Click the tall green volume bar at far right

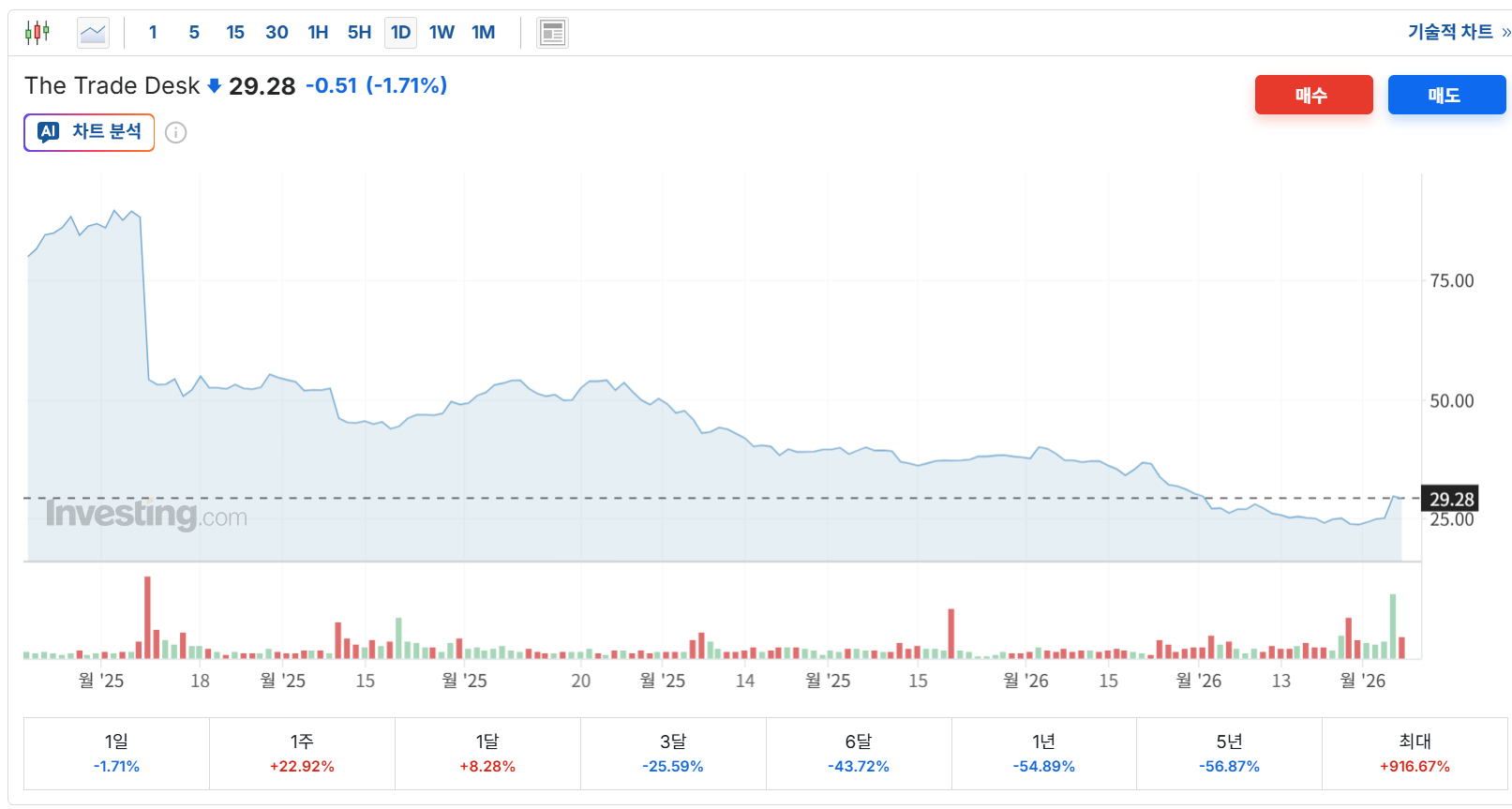click(x=1393, y=626)
